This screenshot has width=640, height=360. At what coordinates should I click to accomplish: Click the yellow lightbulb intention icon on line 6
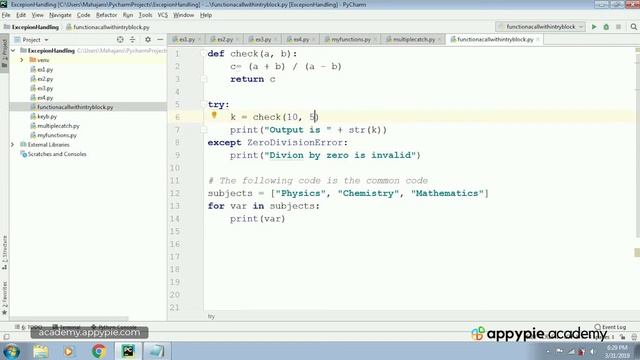214,116
